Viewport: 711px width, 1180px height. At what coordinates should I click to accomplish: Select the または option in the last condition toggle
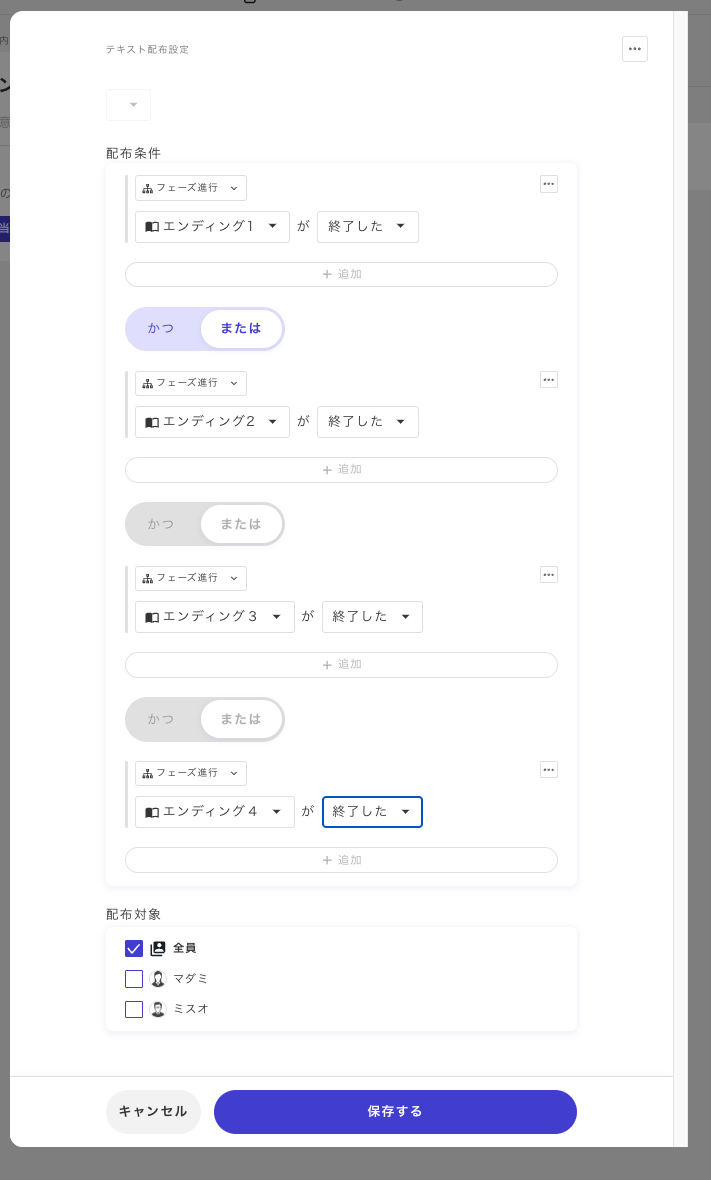(x=241, y=719)
